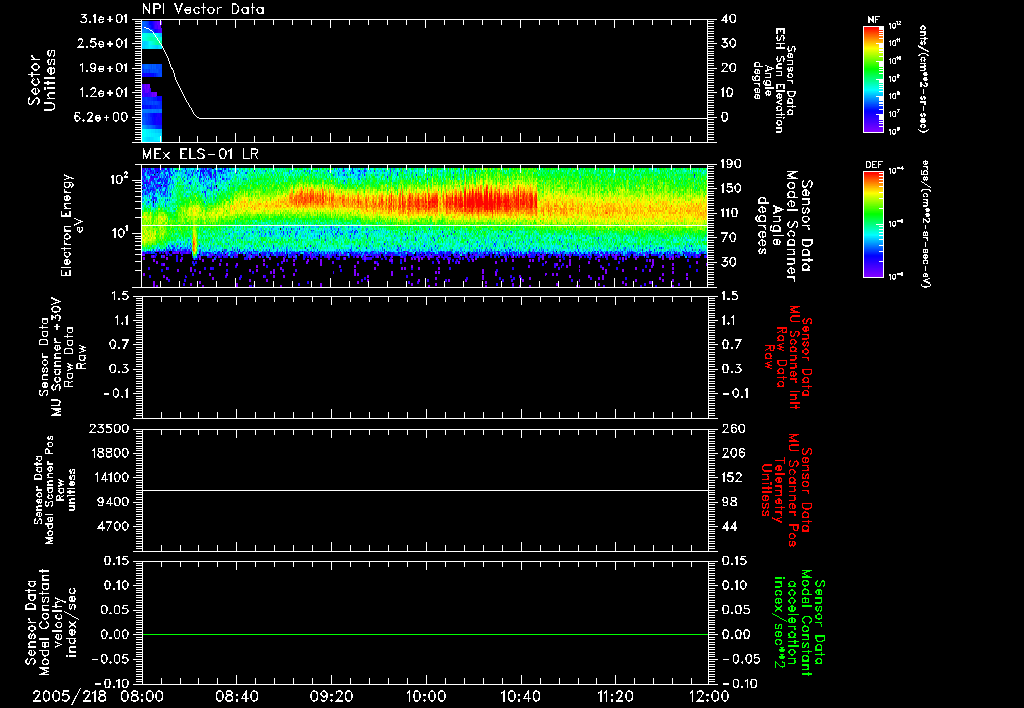Click the "260" telemetry tick label
The height and width of the screenshot is (708, 1024).
click(x=731, y=428)
